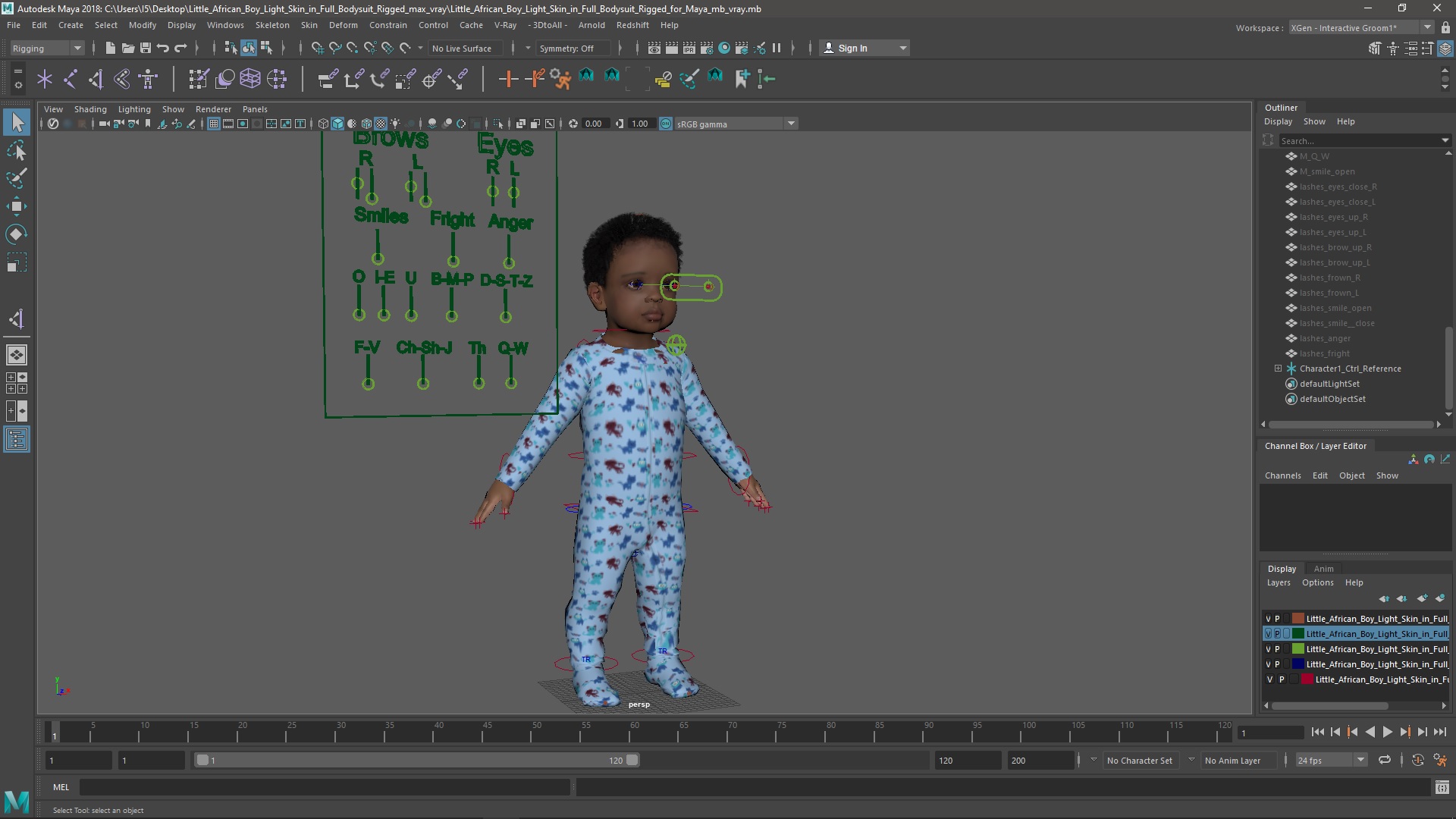Toggle visibility V of green display layer

coord(1268,649)
